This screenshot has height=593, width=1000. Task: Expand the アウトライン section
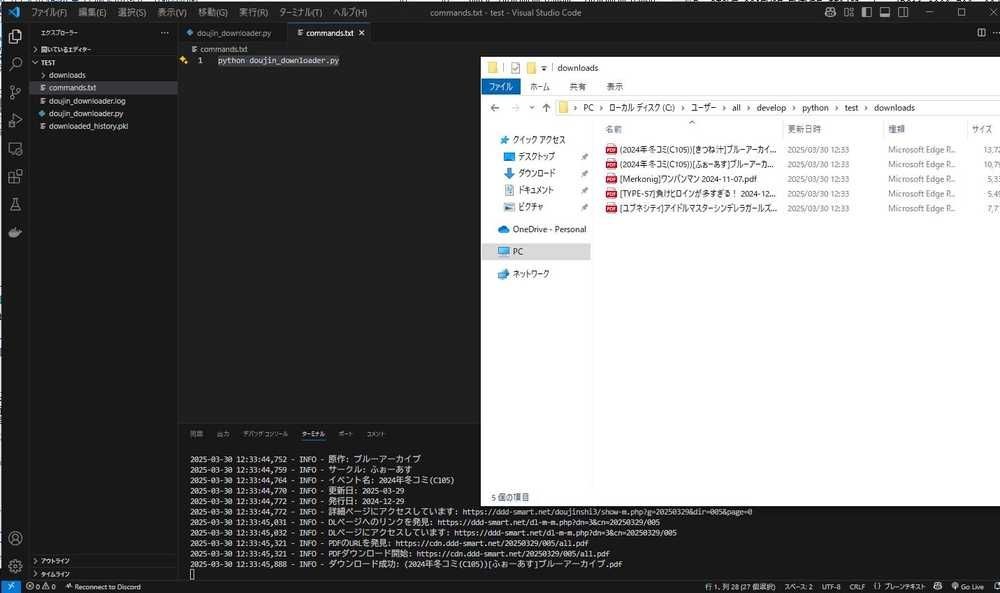(x=56, y=561)
